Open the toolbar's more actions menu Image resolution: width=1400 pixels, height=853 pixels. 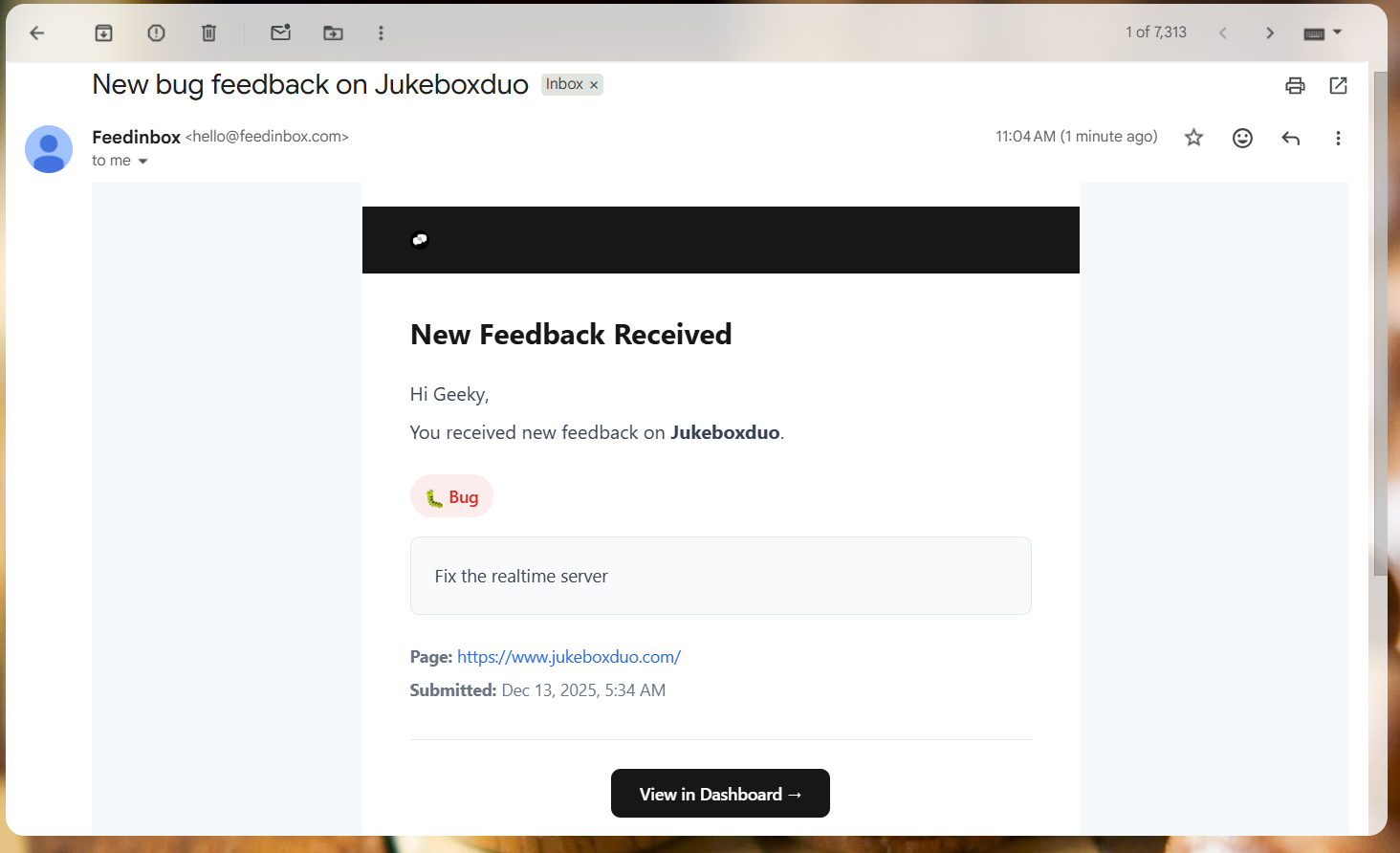tap(381, 32)
